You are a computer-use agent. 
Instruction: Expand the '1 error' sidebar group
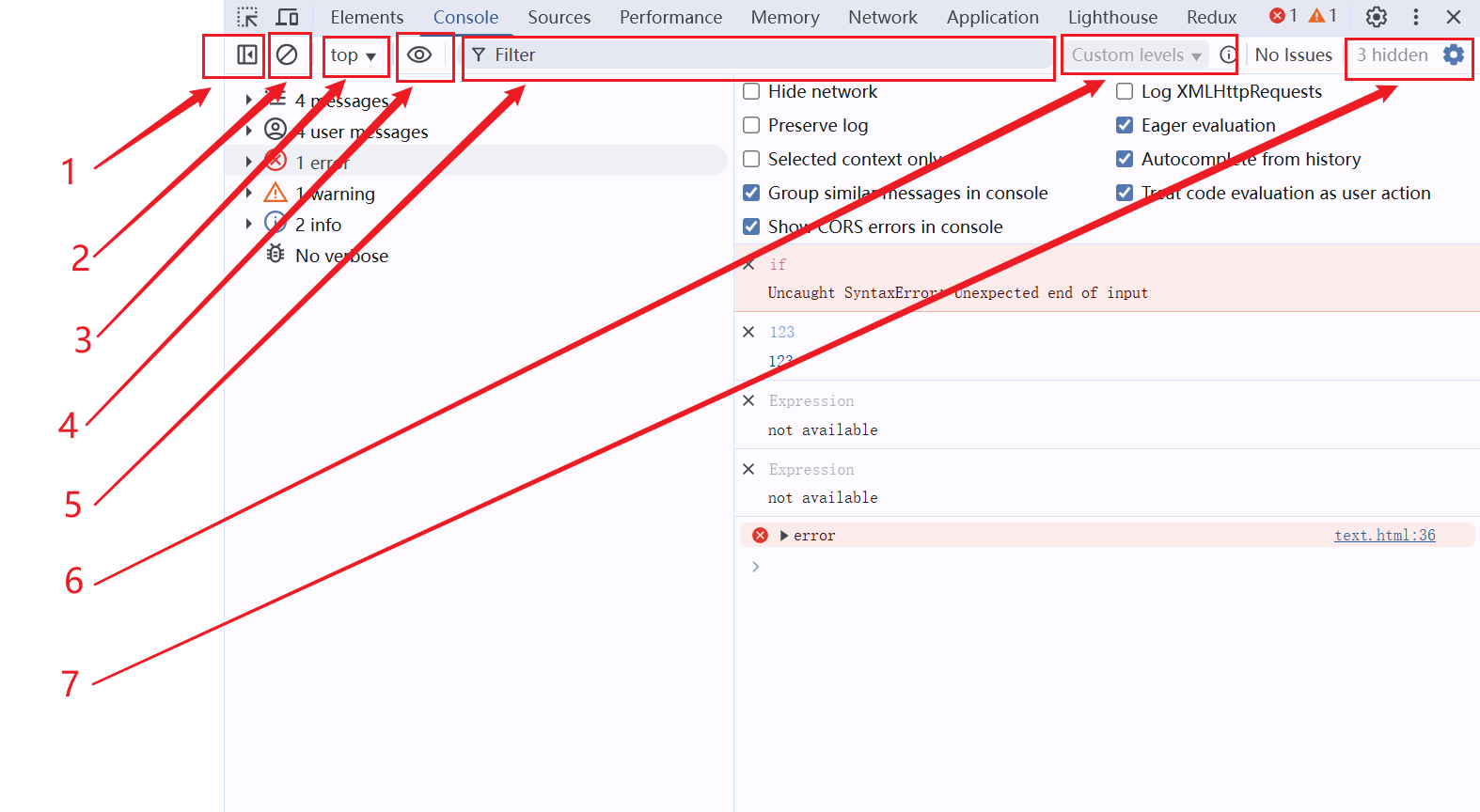tap(248, 162)
